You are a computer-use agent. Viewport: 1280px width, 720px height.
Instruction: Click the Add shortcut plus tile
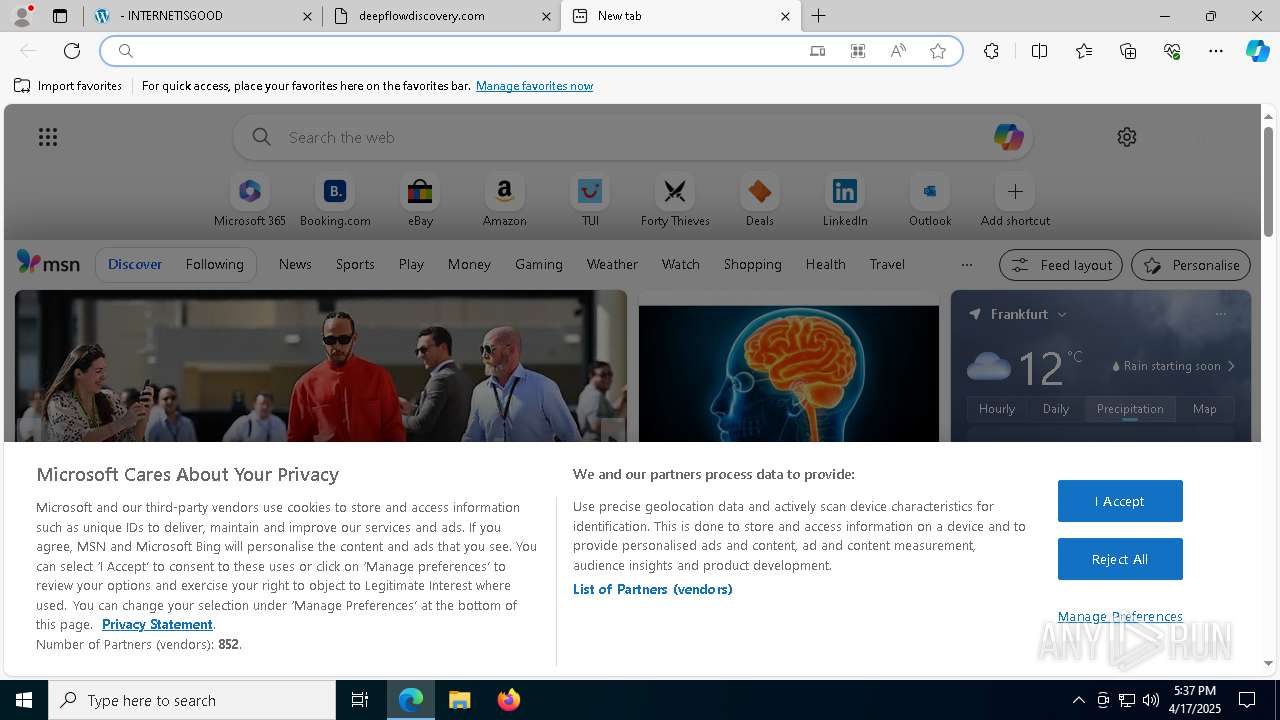point(1015,201)
